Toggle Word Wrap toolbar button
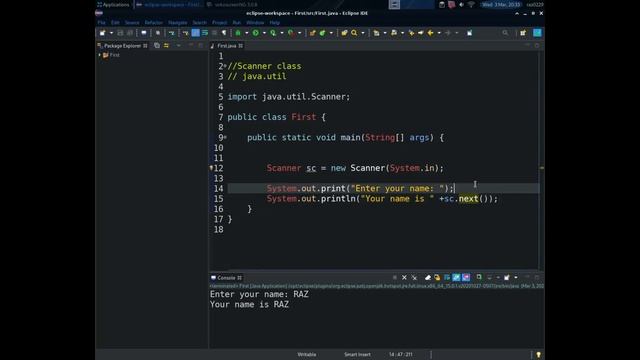Screen dimensions: 640x360 click(x=205, y=33)
